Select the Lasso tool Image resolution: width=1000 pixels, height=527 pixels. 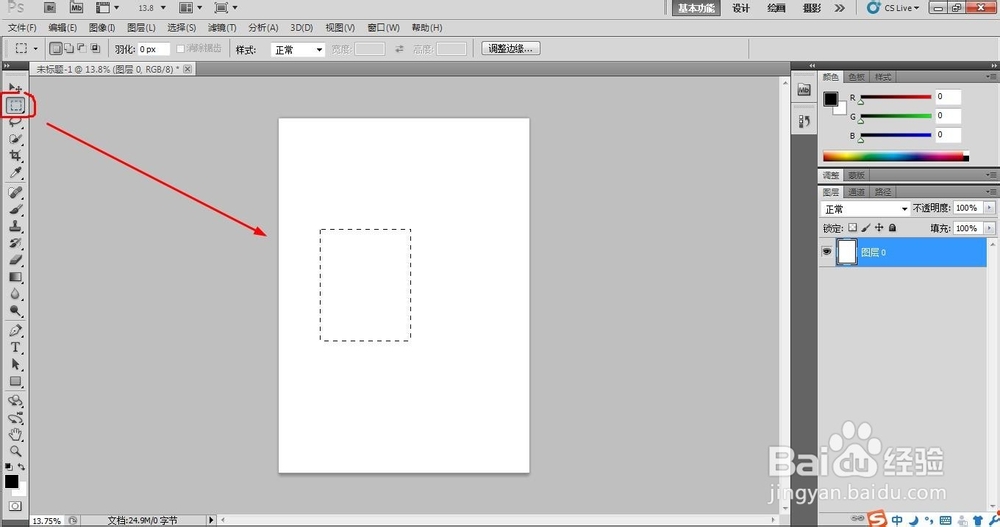[15, 122]
